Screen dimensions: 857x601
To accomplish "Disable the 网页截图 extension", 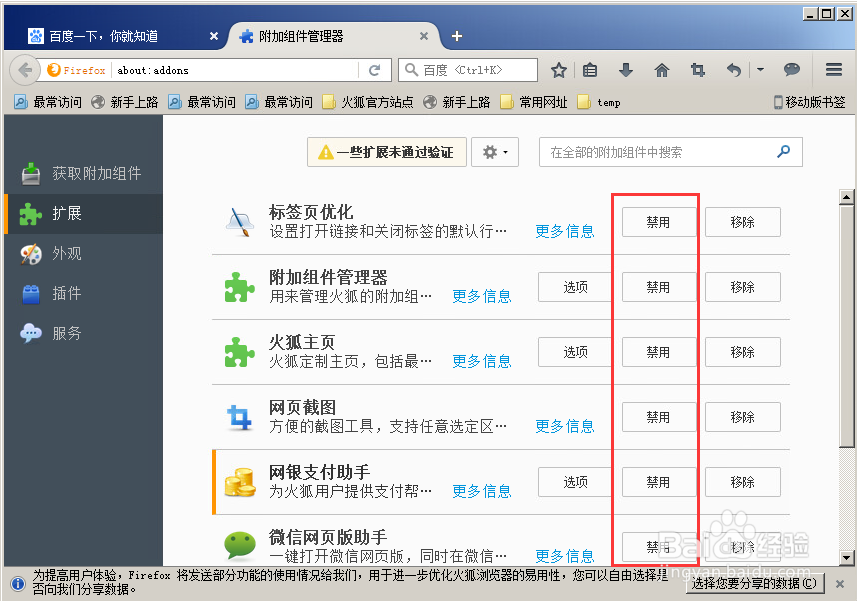I will coord(658,417).
